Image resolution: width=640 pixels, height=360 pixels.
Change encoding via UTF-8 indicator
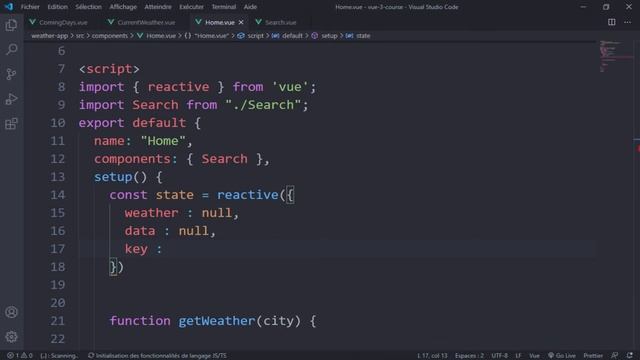coord(499,356)
